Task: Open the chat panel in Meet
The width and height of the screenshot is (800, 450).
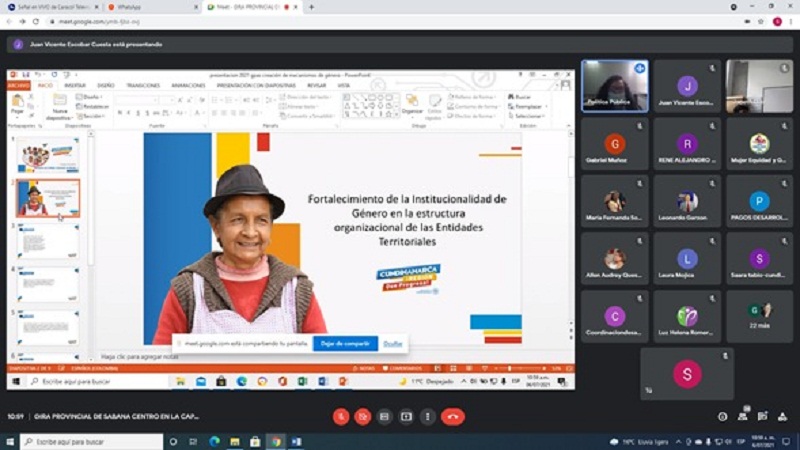Action: point(763,416)
